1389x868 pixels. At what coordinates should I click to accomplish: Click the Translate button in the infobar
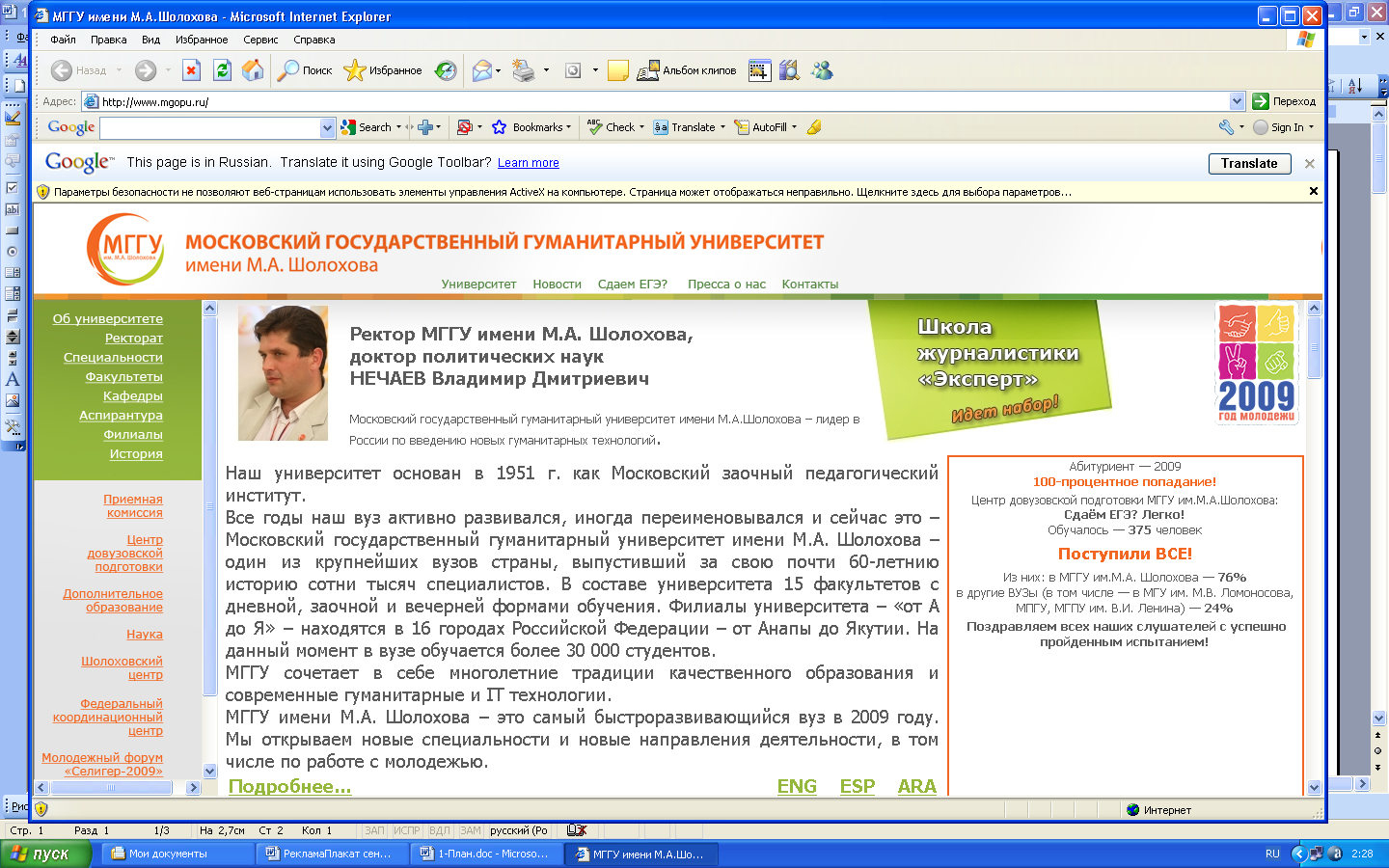click(x=1249, y=164)
